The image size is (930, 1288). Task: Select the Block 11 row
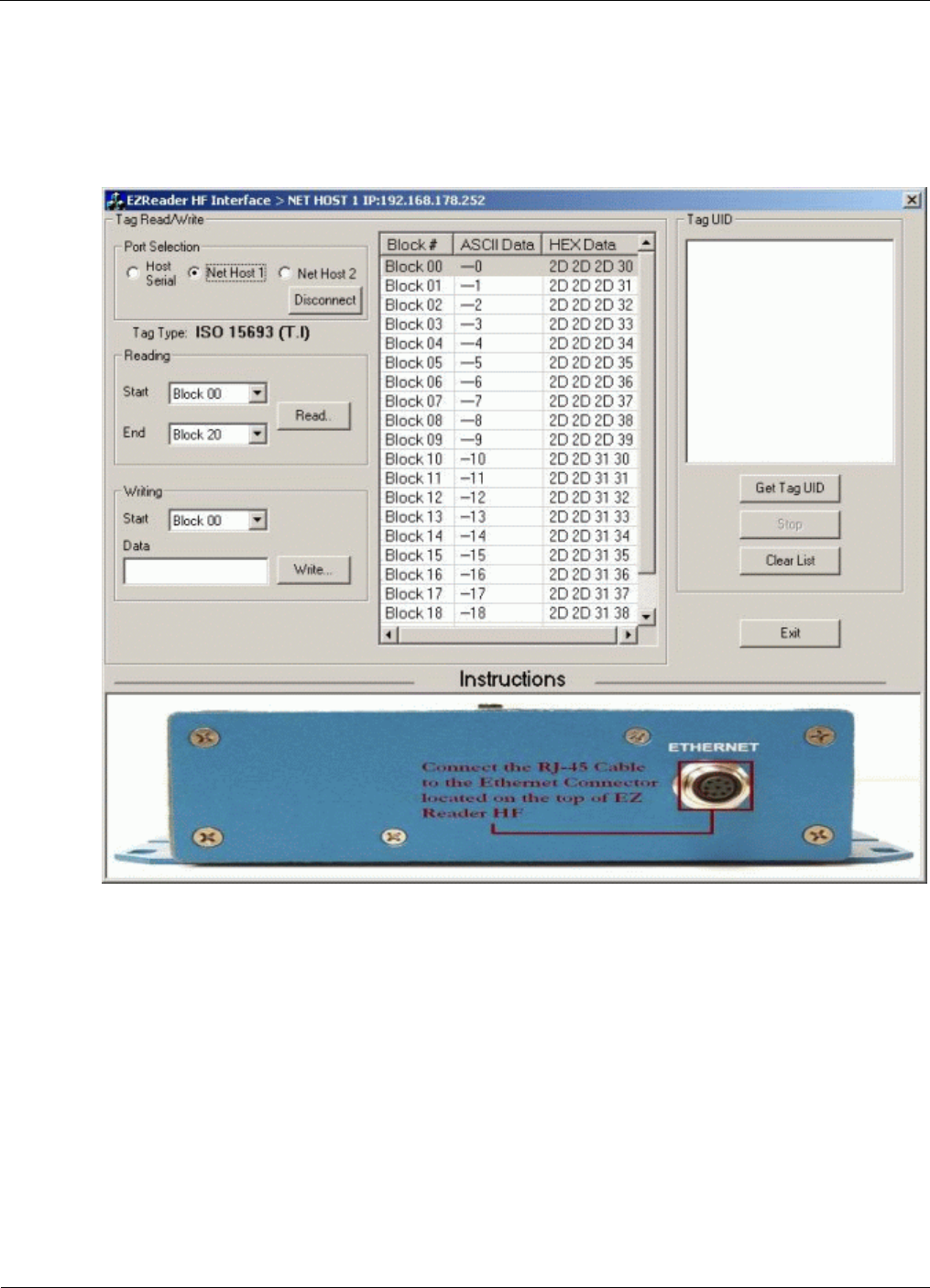(x=509, y=478)
